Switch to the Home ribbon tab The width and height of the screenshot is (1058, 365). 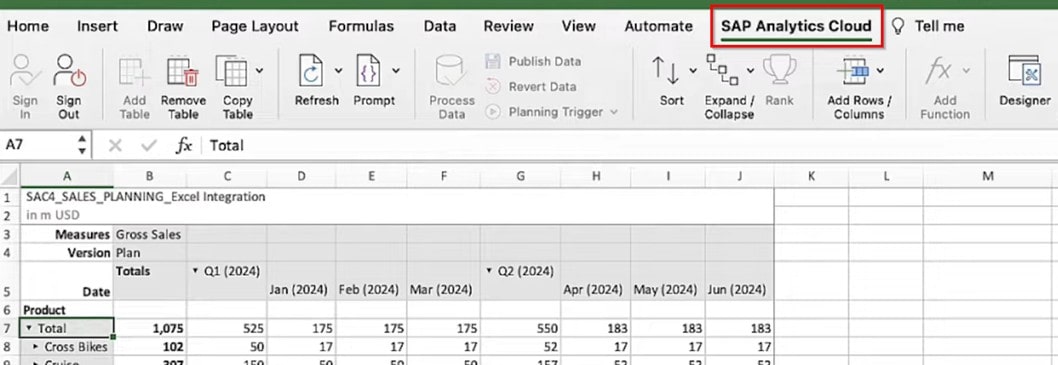(x=28, y=26)
